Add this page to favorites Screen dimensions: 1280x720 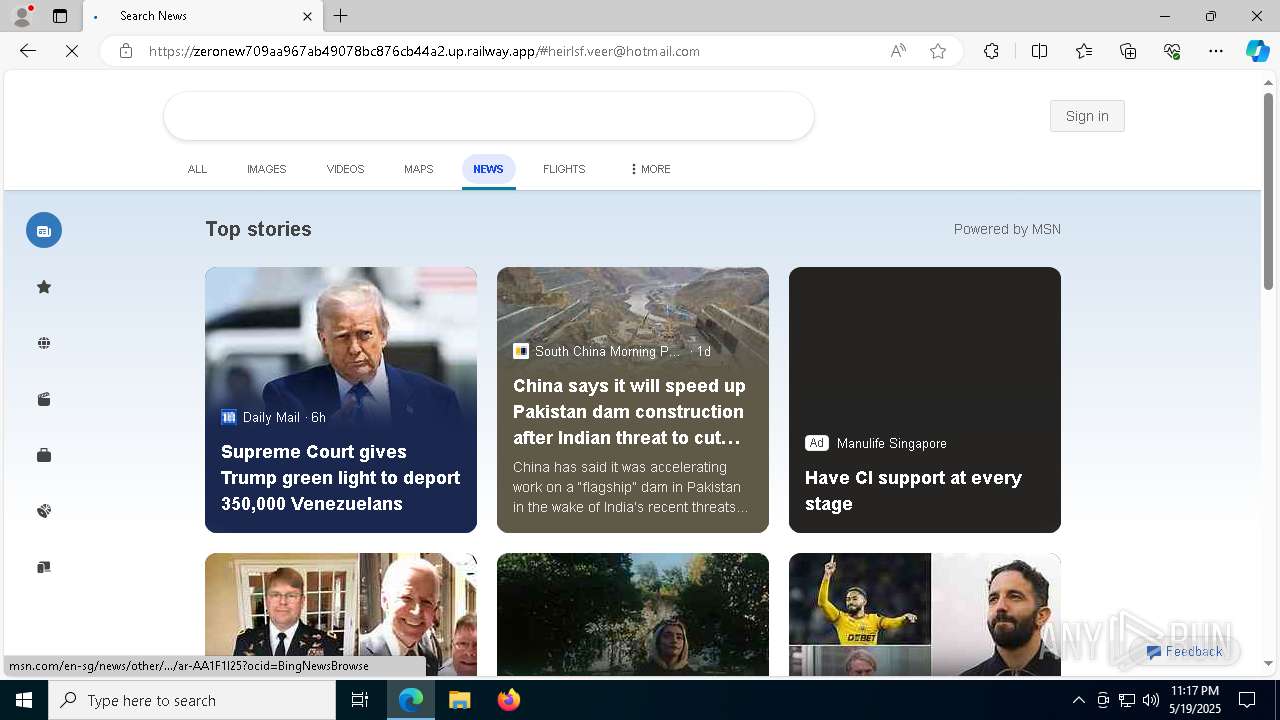point(938,51)
